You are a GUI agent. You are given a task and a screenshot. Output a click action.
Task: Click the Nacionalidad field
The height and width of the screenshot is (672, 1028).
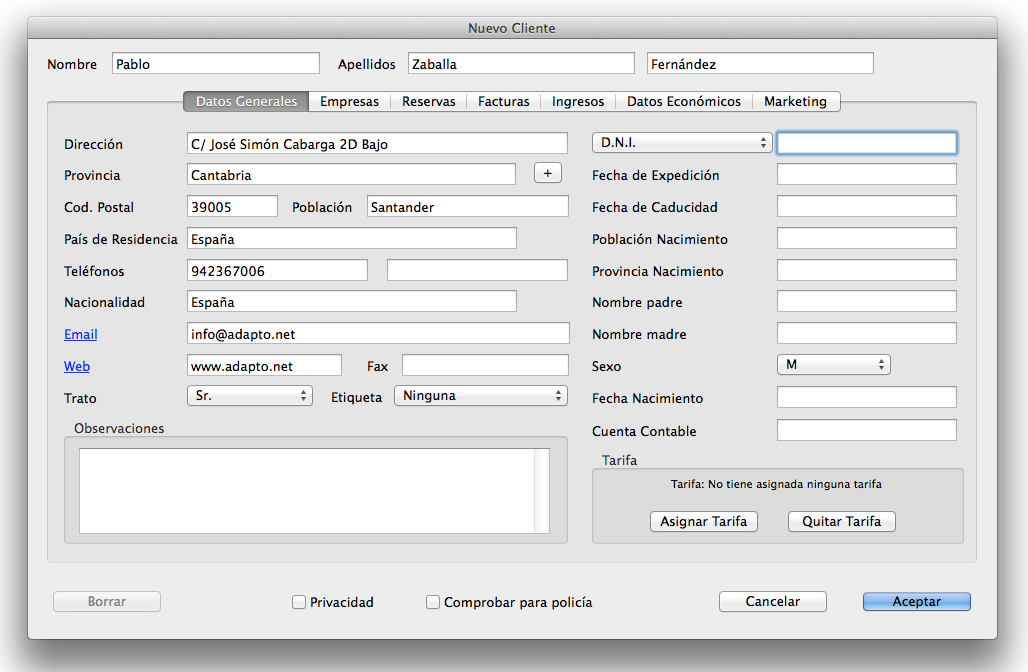(351, 302)
